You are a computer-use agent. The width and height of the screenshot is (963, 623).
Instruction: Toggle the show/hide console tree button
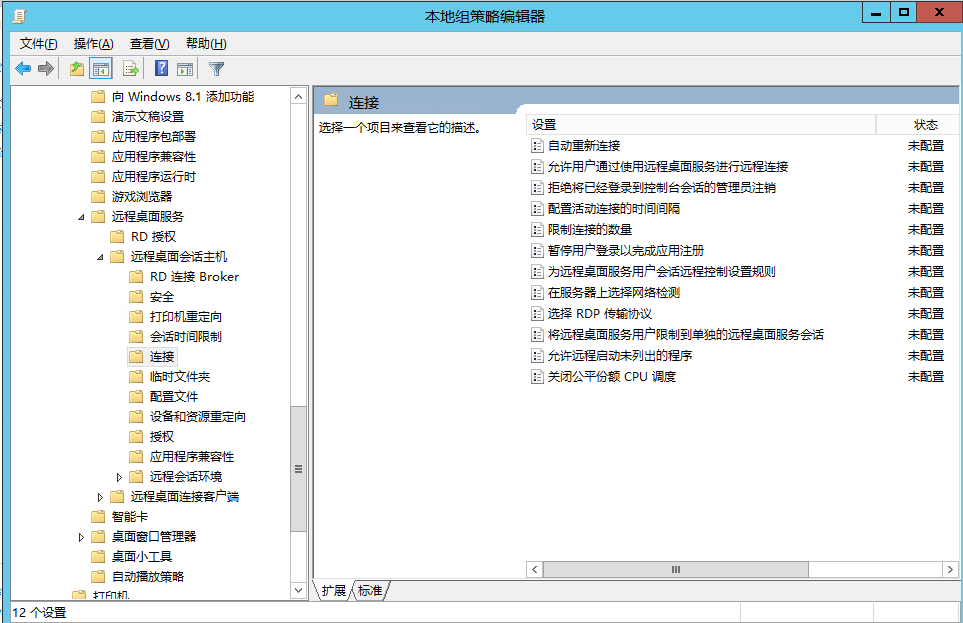point(100,69)
